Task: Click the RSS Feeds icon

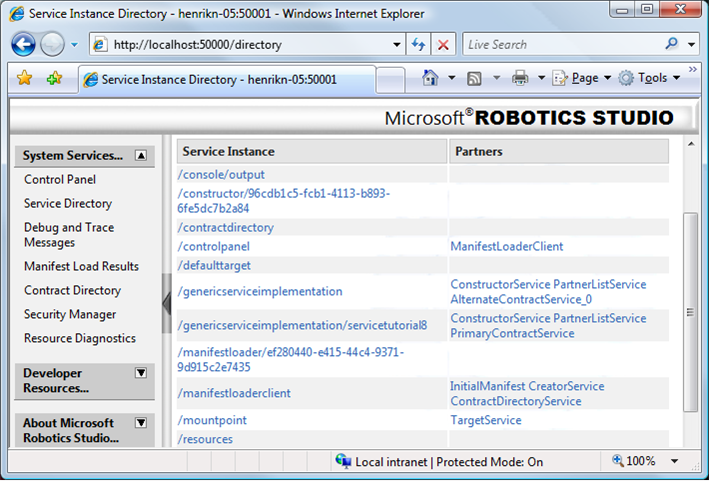Action: coord(475,78)
